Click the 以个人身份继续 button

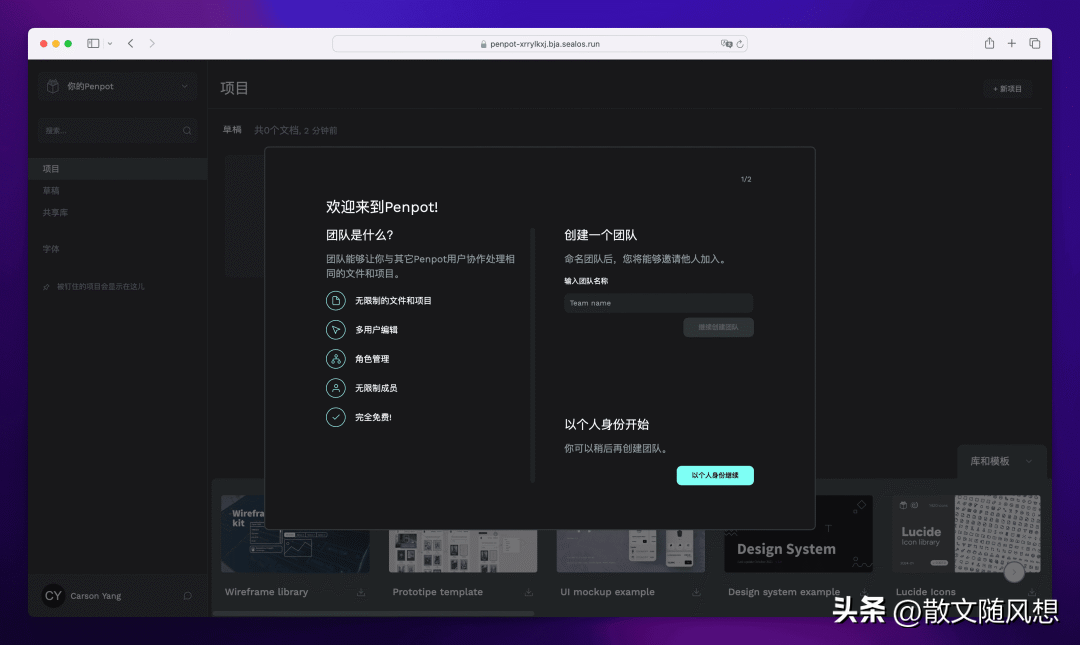click(x=715, y=475)
